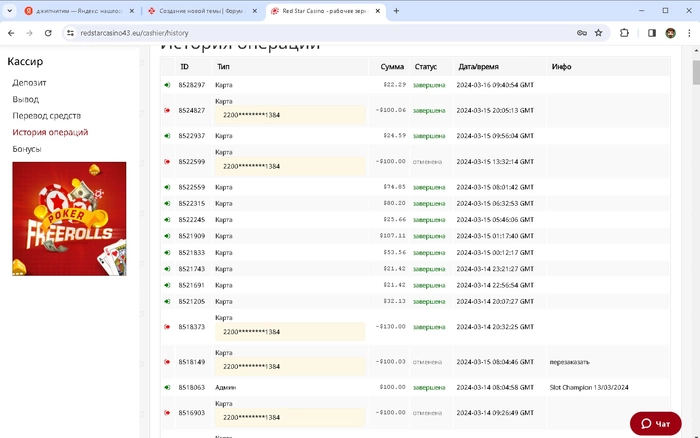The image size is (700, 438).
Task: Click red withdrawal icon for transaction 8524827
Action: click(167, 110)
